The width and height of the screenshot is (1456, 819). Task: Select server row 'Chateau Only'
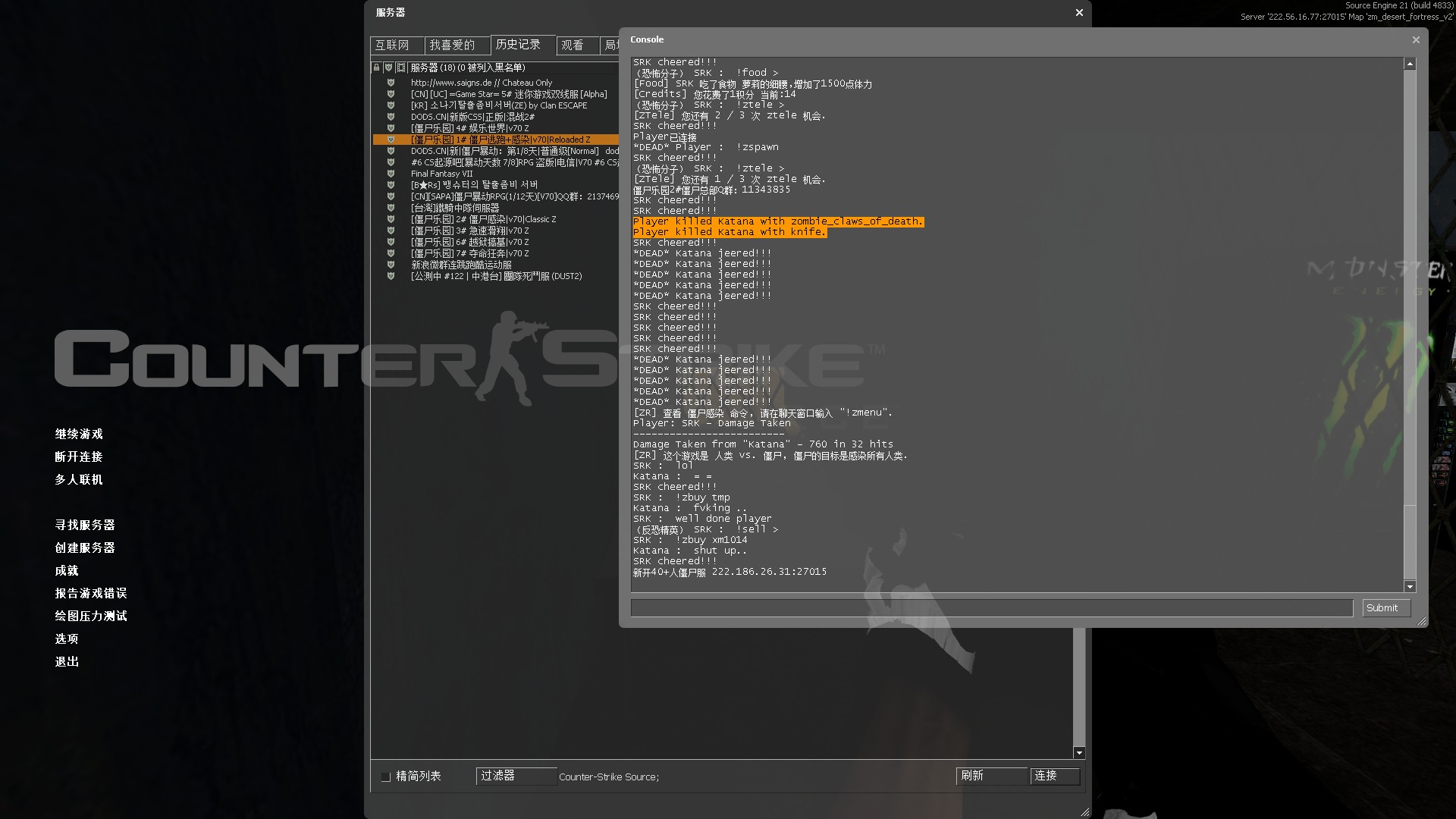point(496,83)
